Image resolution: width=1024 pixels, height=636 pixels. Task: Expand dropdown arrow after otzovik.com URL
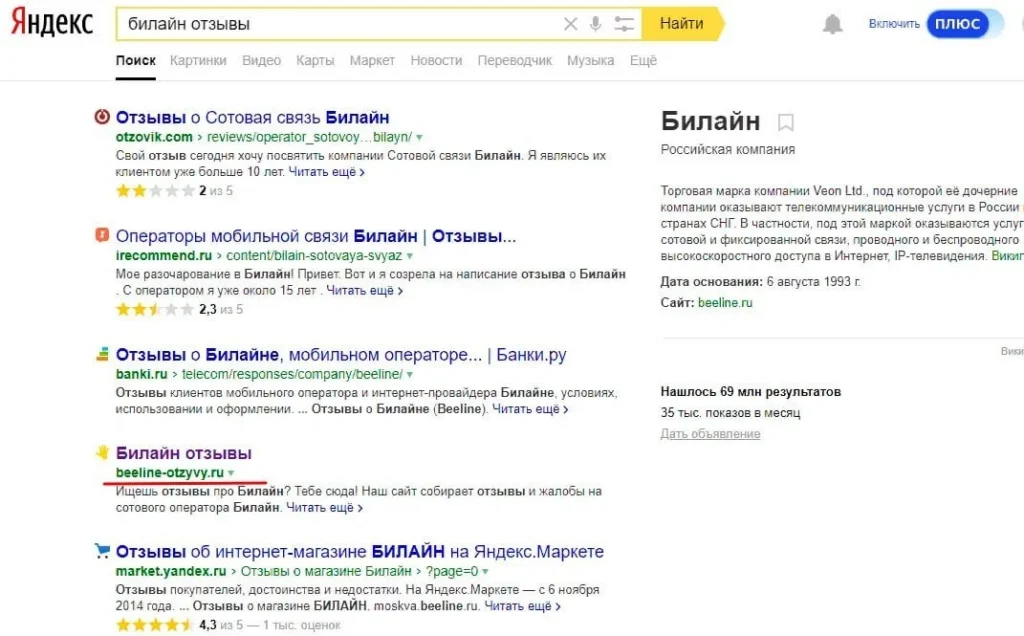pyautogui.click(x=419, y=138)
